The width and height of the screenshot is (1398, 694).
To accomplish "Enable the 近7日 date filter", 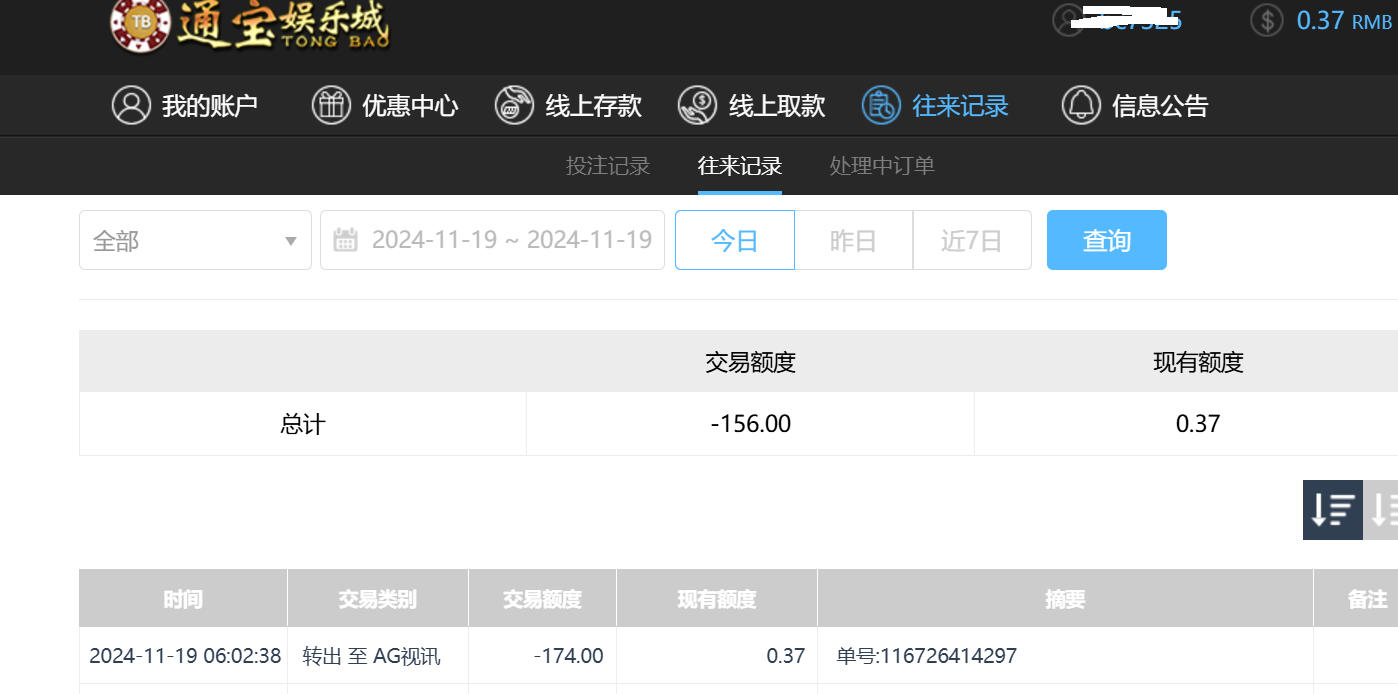I will point(971,240).
